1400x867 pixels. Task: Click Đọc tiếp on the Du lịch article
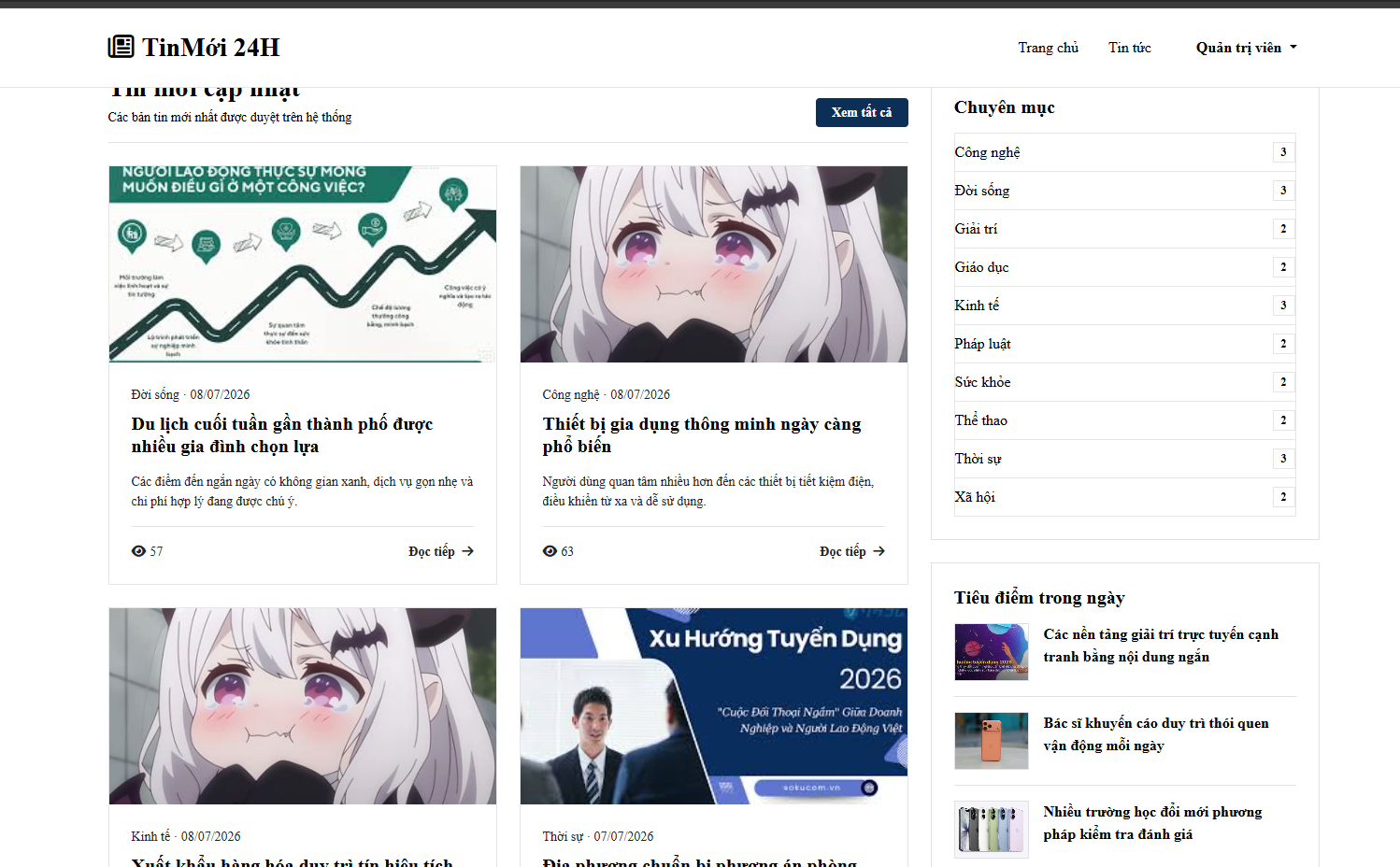click(441, 551)
